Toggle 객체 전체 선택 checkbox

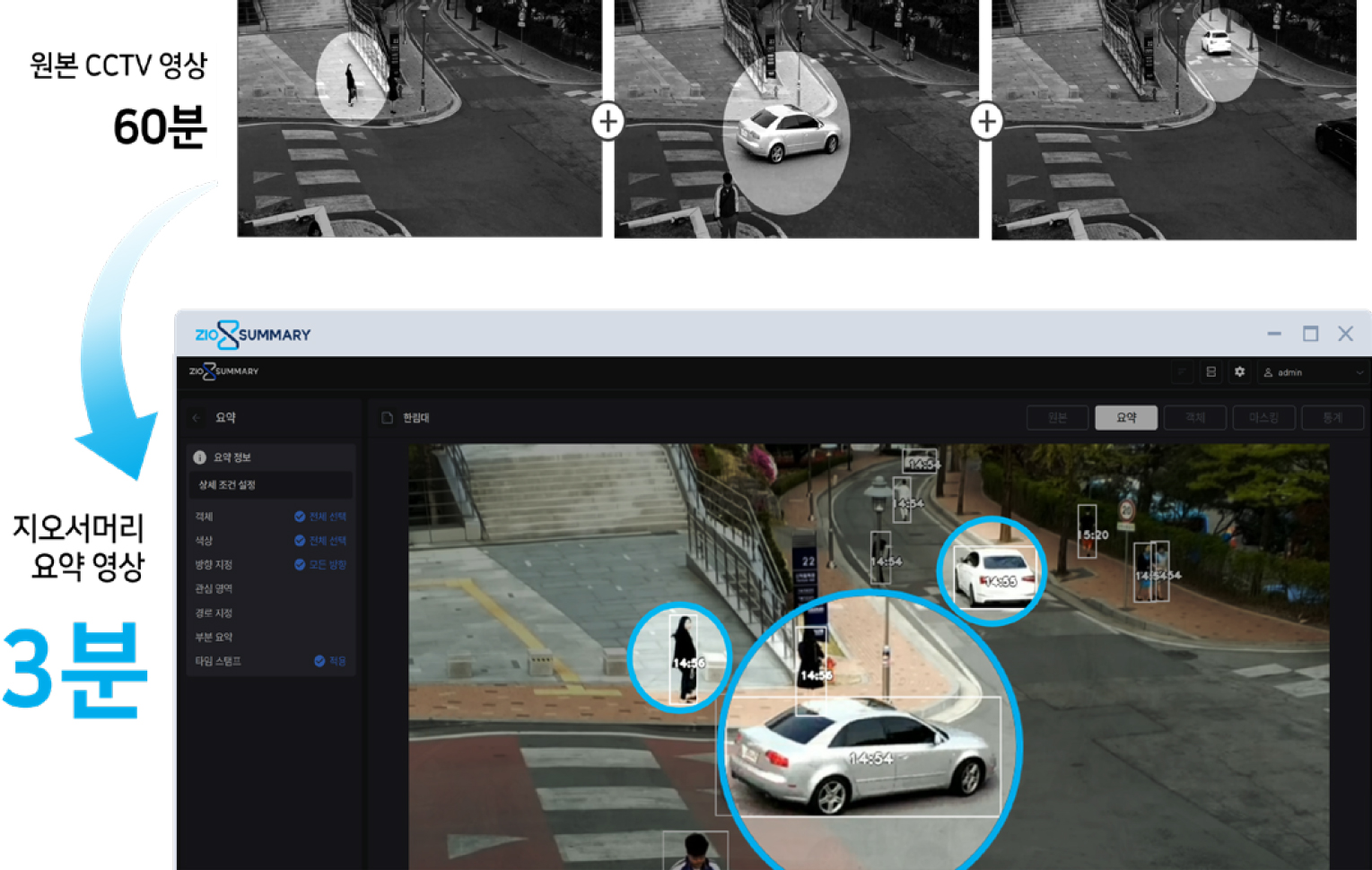click(300, 517)
